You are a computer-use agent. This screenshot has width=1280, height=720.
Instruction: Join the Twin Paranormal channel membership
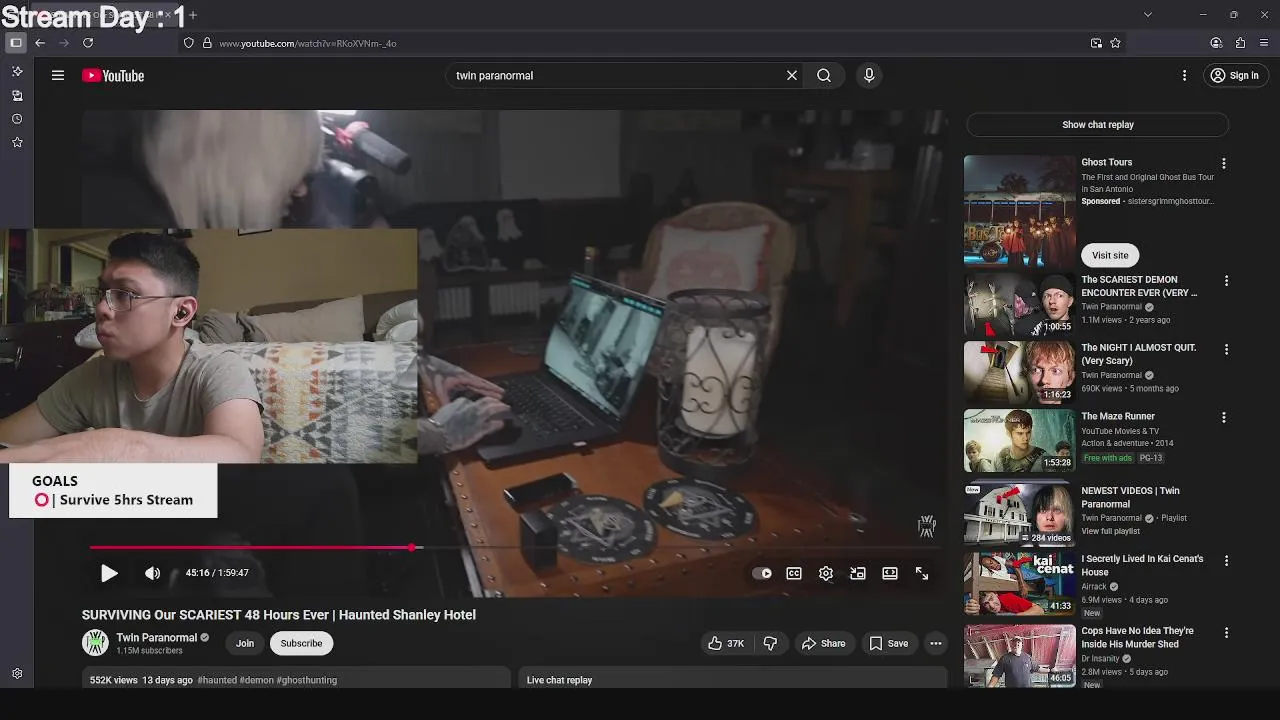tap(245, 643)
